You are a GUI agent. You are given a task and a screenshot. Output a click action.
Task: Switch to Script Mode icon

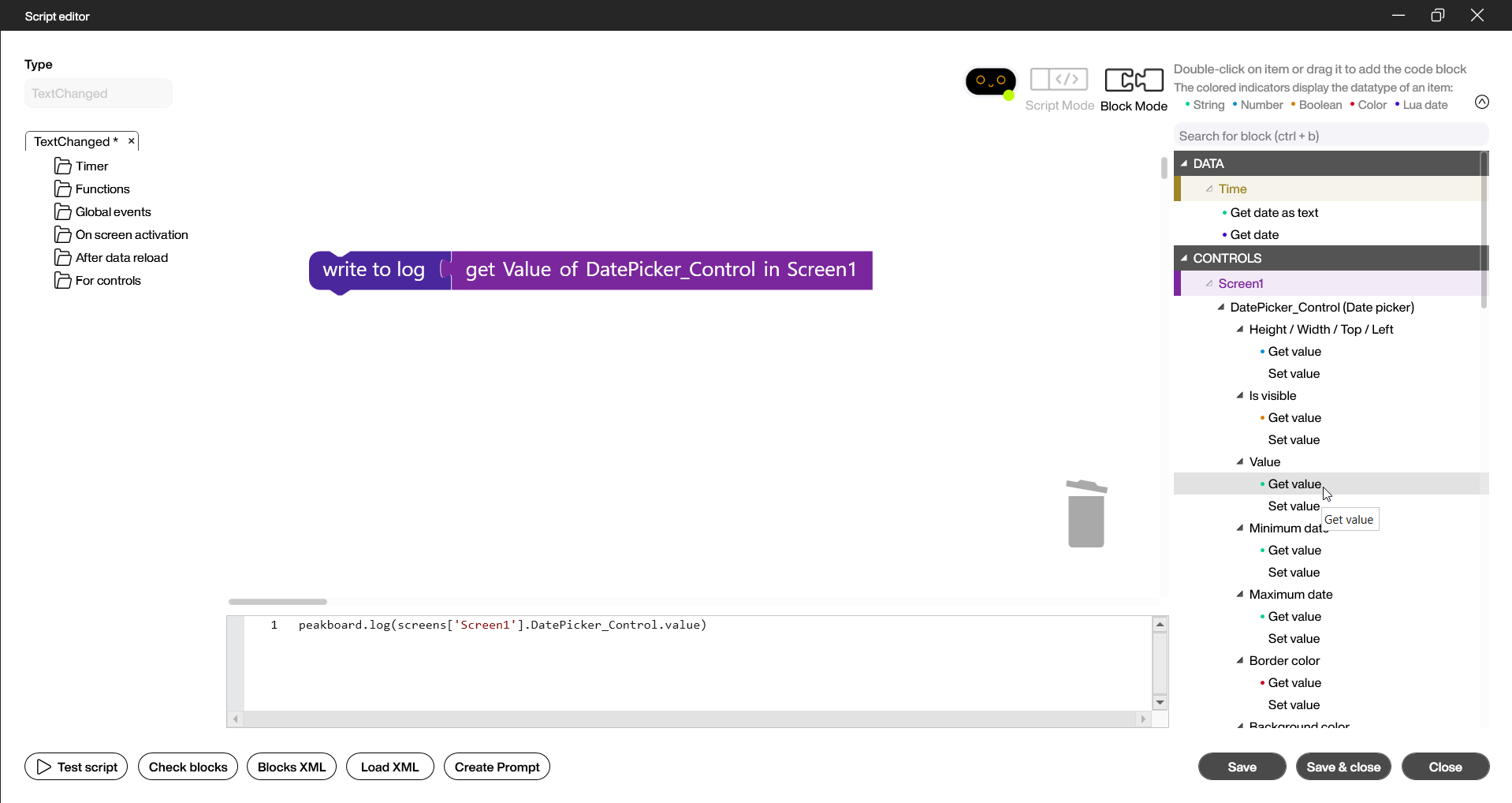coord(1059,80)
